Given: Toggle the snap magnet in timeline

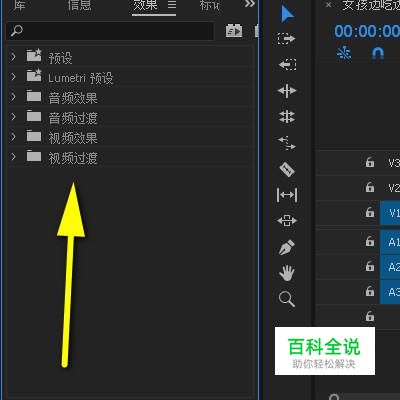Looking at the screenshot, I should point(378,53).
